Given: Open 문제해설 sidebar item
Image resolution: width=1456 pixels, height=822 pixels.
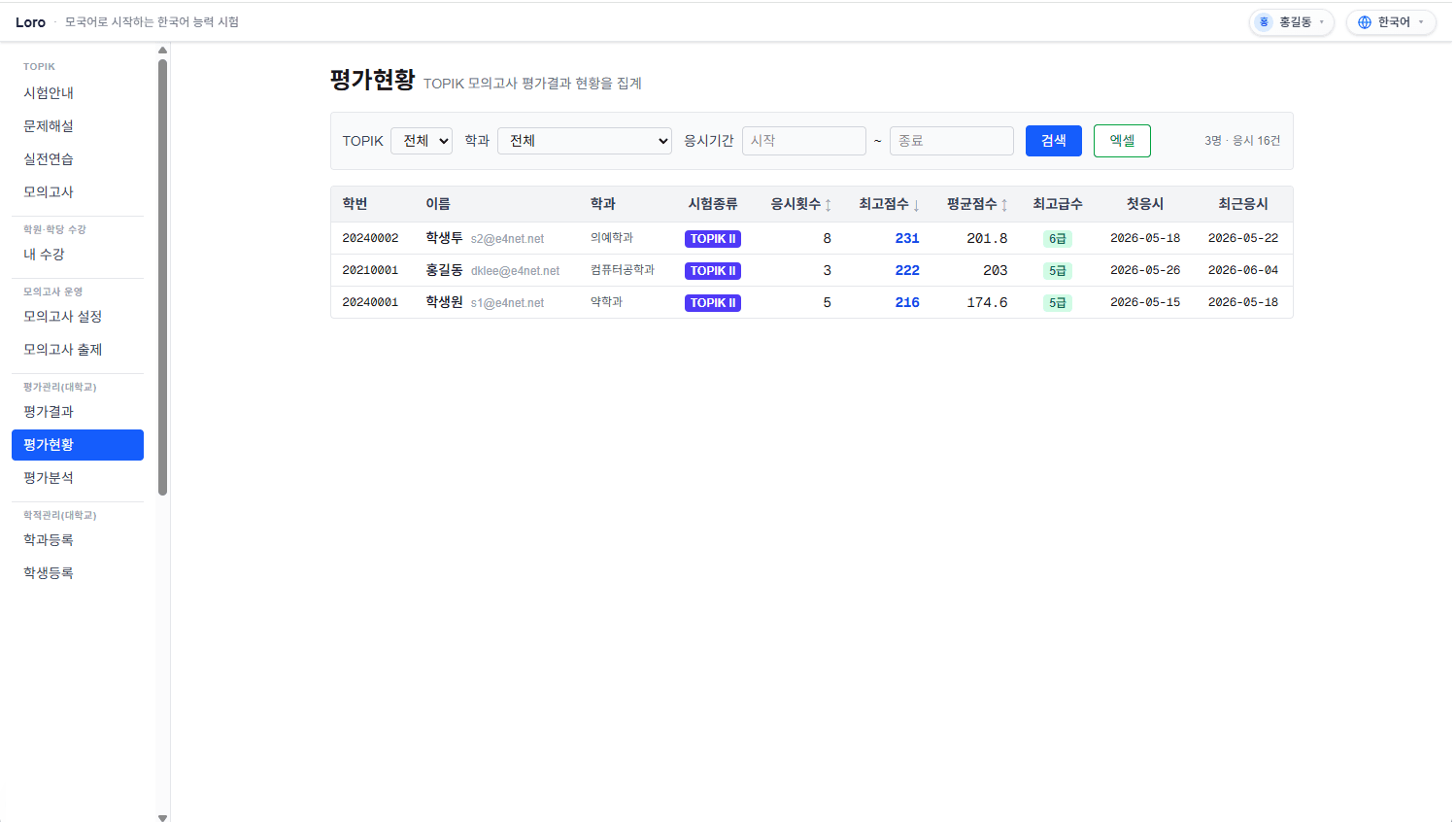Looking at the screenshot, I should pos(78,126).
